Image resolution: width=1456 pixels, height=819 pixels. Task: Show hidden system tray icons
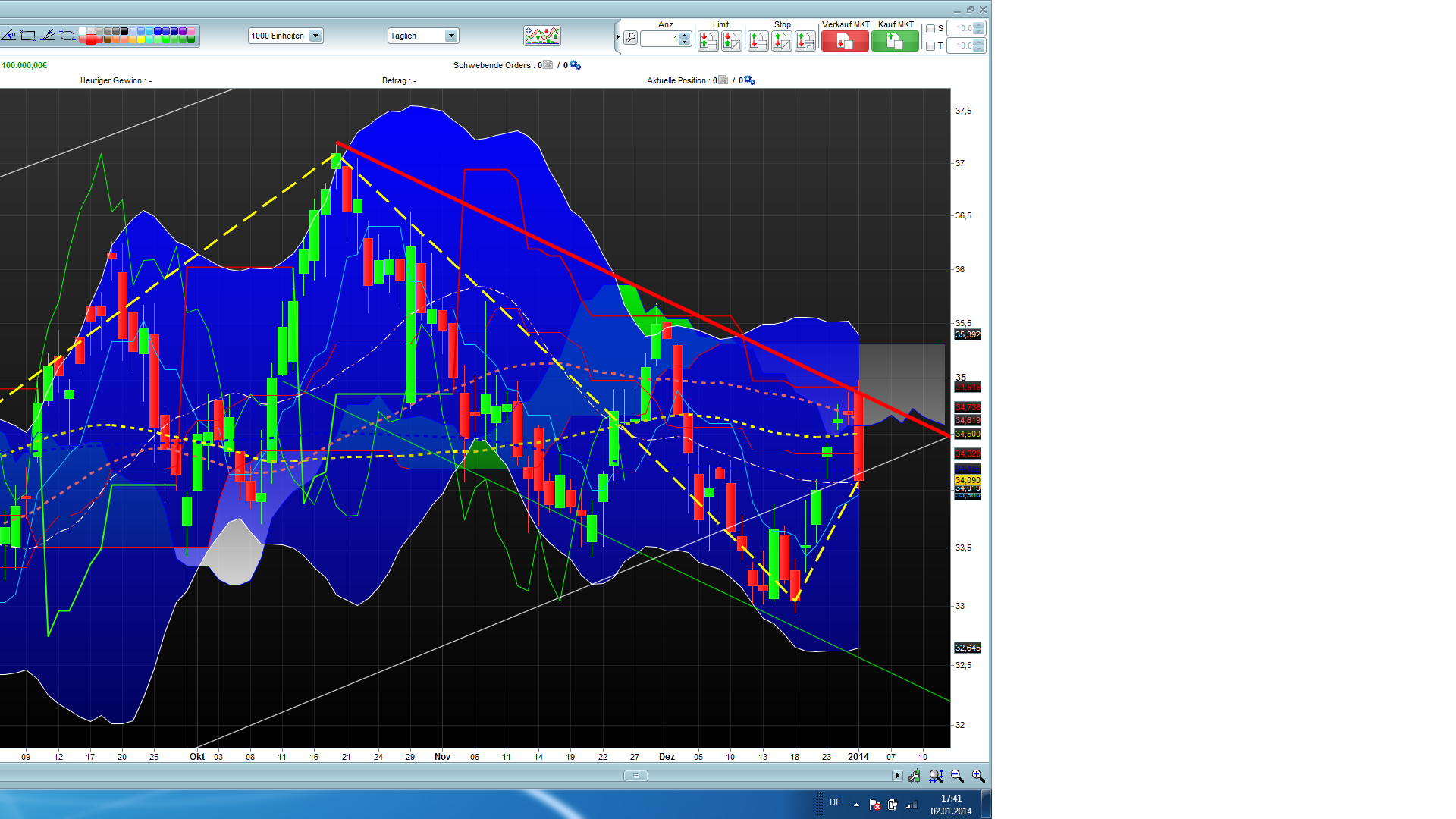pyautogui.click(x=856, y=805)
